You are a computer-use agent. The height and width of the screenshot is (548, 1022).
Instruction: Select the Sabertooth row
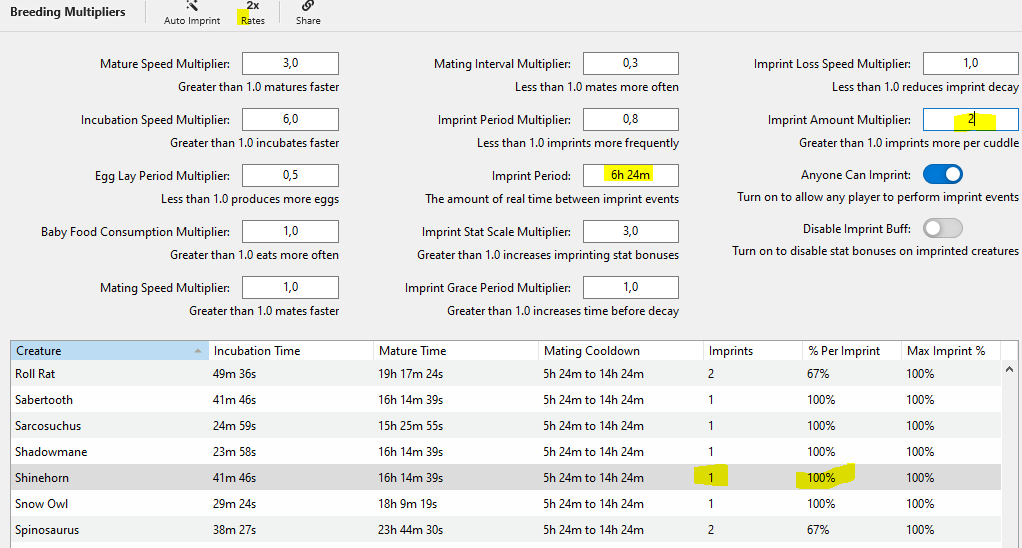click(x=506, y=400)
